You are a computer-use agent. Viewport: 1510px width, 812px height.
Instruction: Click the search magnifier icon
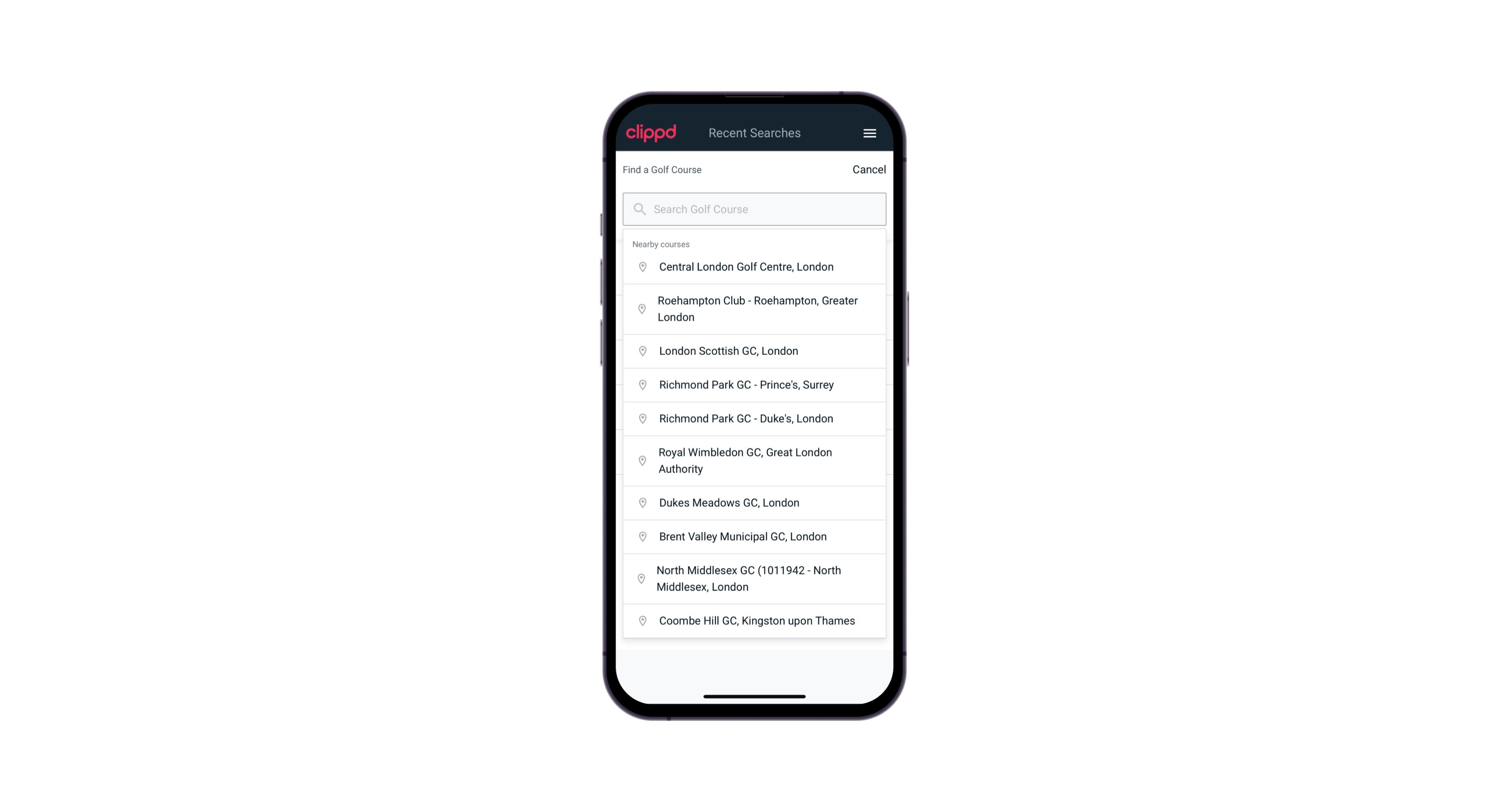[x=639, y=208]
